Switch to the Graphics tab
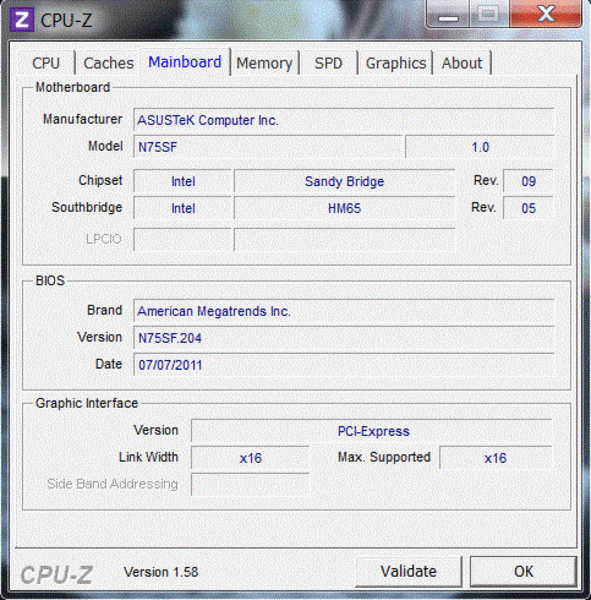 (396, 63)
